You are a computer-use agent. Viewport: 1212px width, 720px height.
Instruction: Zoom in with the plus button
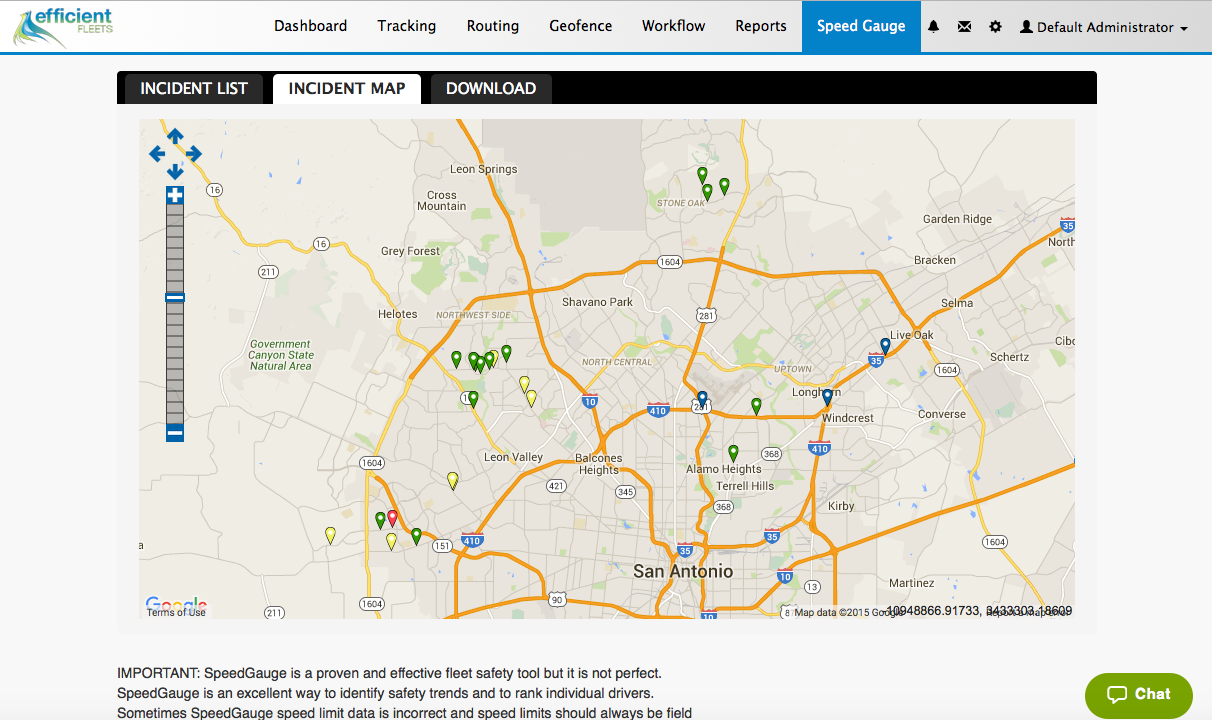[x=175, y=195]
